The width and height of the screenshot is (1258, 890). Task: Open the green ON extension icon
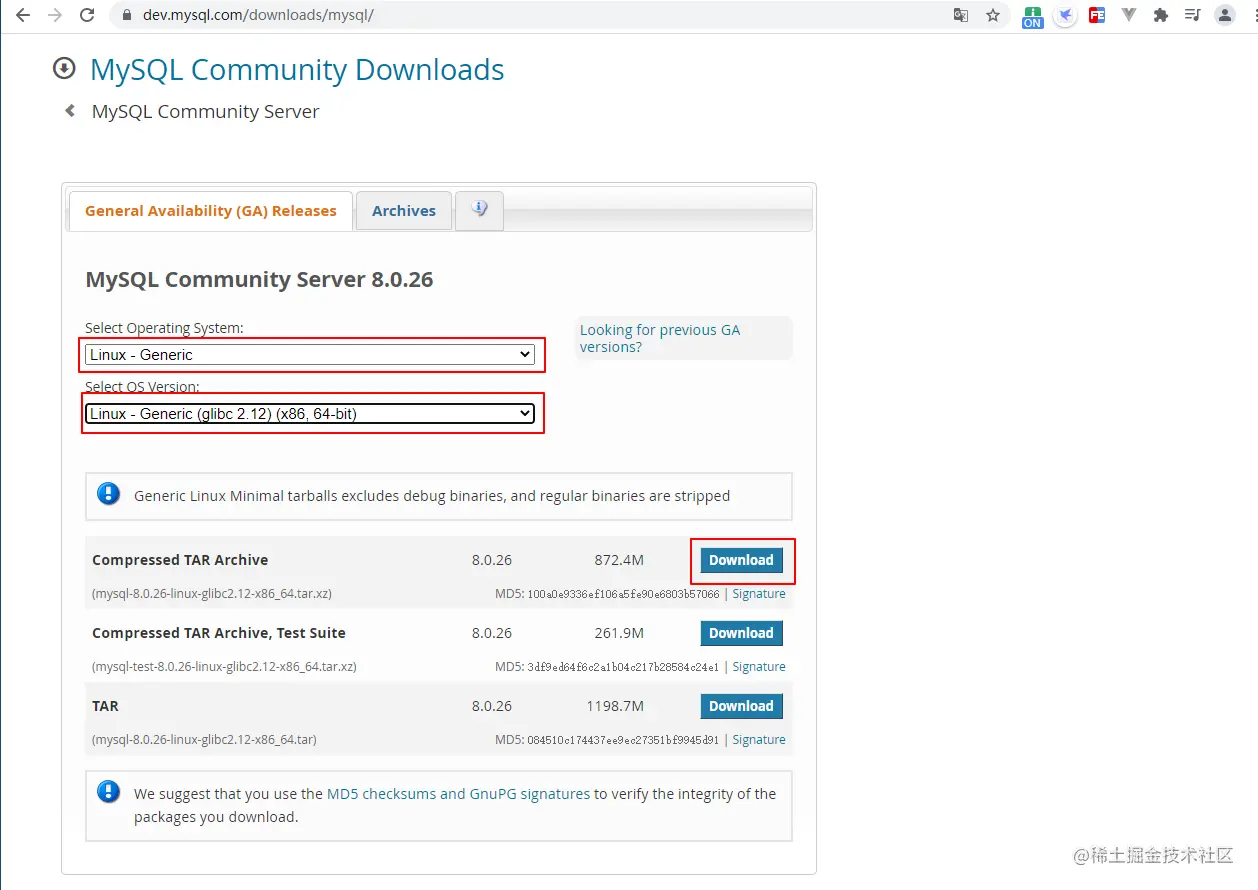[x=1033, y=16]
